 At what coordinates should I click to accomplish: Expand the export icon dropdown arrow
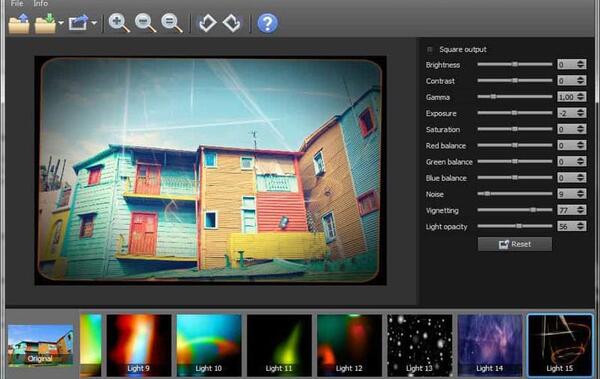coord(94,23)
